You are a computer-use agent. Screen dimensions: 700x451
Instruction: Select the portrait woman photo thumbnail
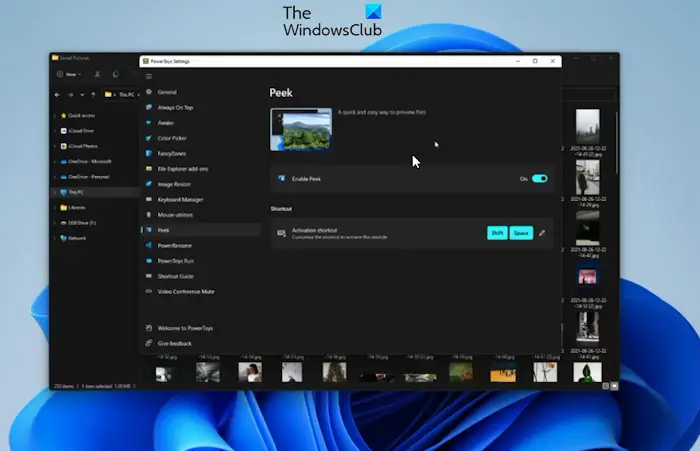pyautogui.click(x=250, y=372)
